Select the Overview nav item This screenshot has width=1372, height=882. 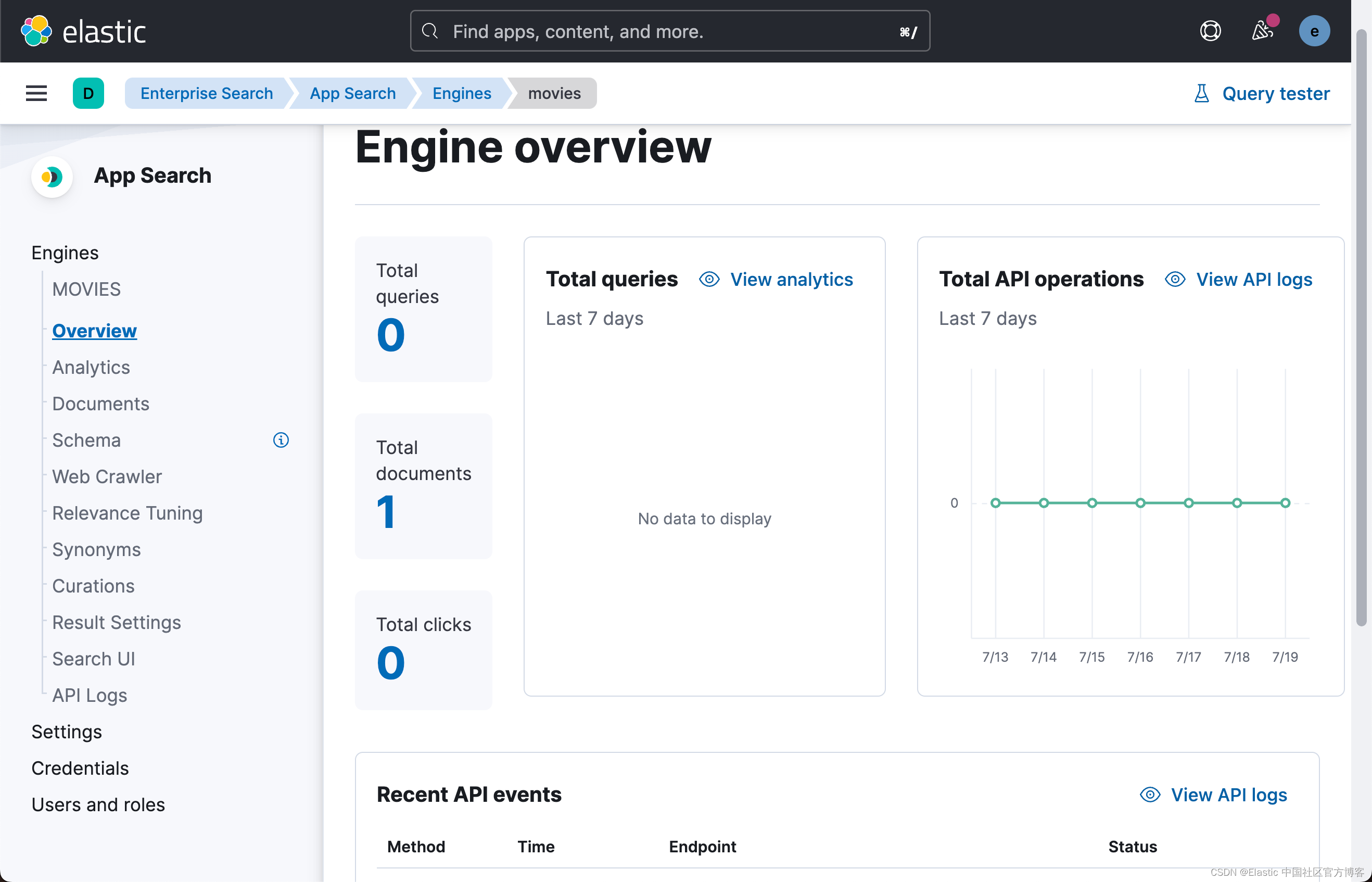tap(94, 331)
